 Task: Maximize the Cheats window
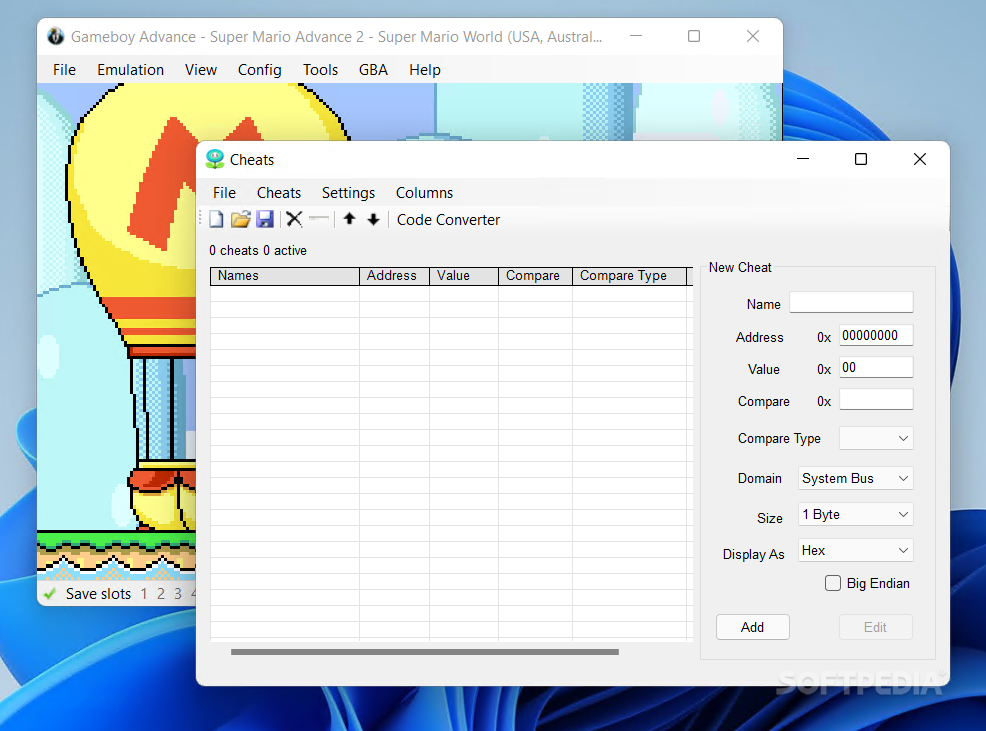861,159
